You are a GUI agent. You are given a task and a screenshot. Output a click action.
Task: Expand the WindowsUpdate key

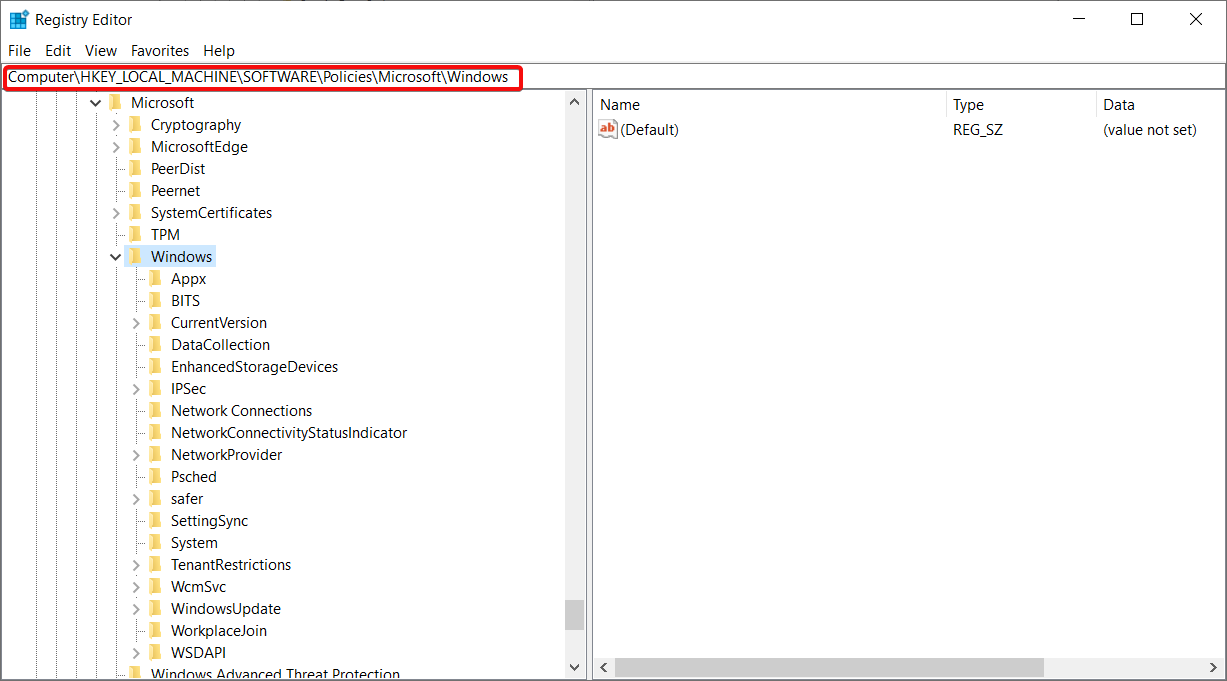coord(136,609)
